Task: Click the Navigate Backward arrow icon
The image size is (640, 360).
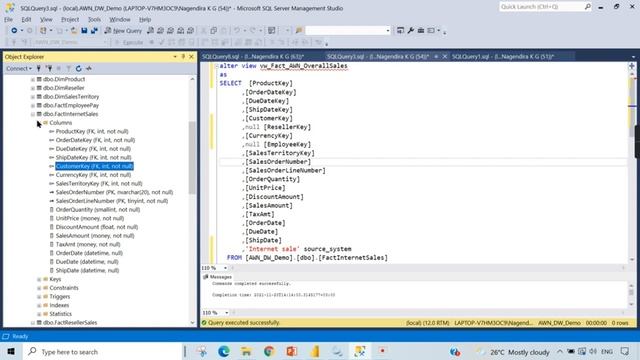Action: pyautogui.click(x=14, y=31)
